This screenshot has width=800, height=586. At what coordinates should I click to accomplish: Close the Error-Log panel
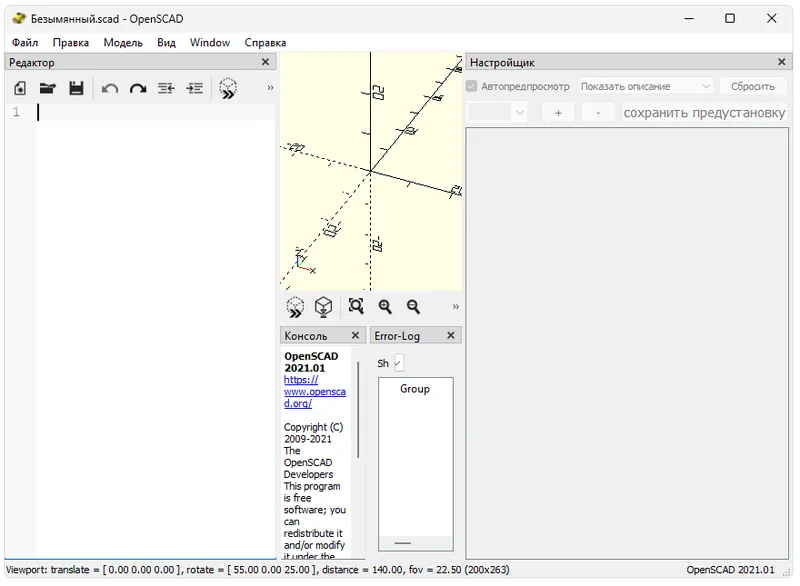451,335
